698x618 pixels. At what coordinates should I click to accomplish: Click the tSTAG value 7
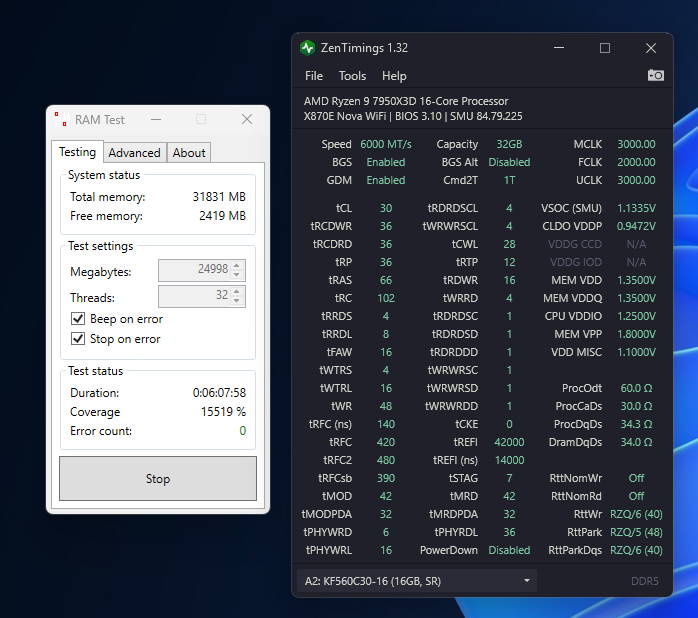coord(509,478)
